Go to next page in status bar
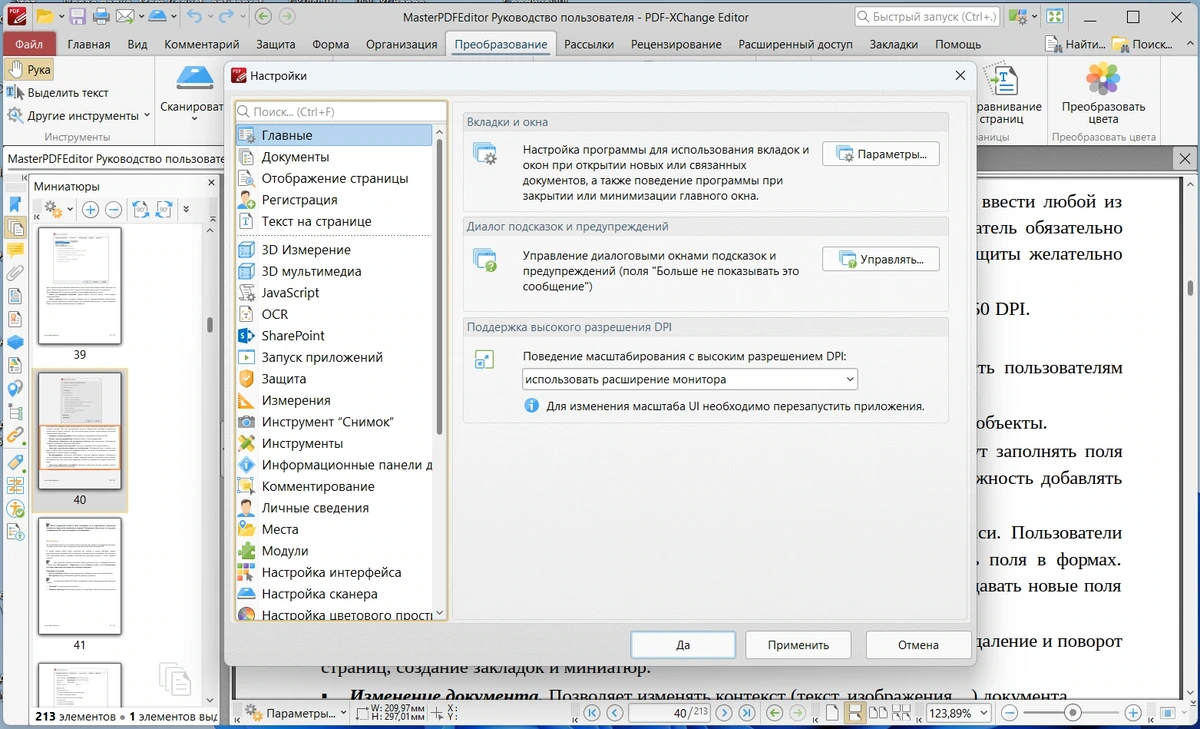 coord(722,713)
